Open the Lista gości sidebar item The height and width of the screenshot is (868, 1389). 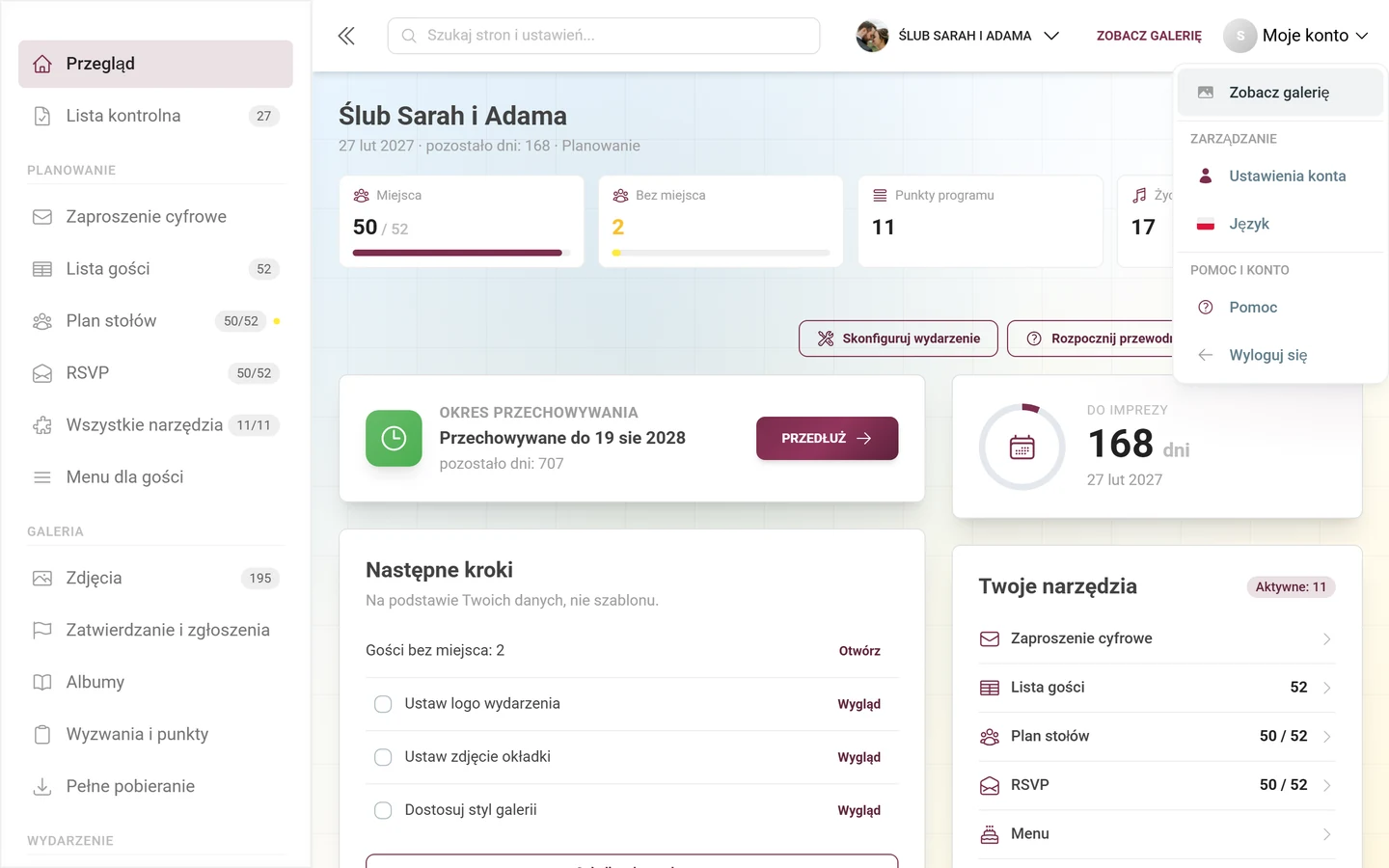pyautogui.click(x=155, y=269)
